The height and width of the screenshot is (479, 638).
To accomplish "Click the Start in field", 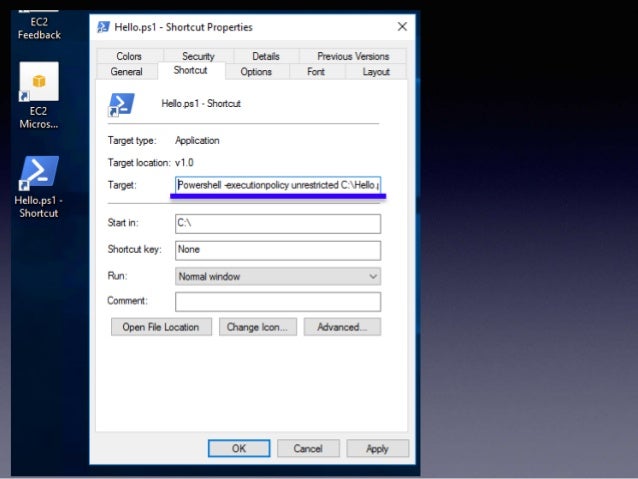I will (278, 223).
